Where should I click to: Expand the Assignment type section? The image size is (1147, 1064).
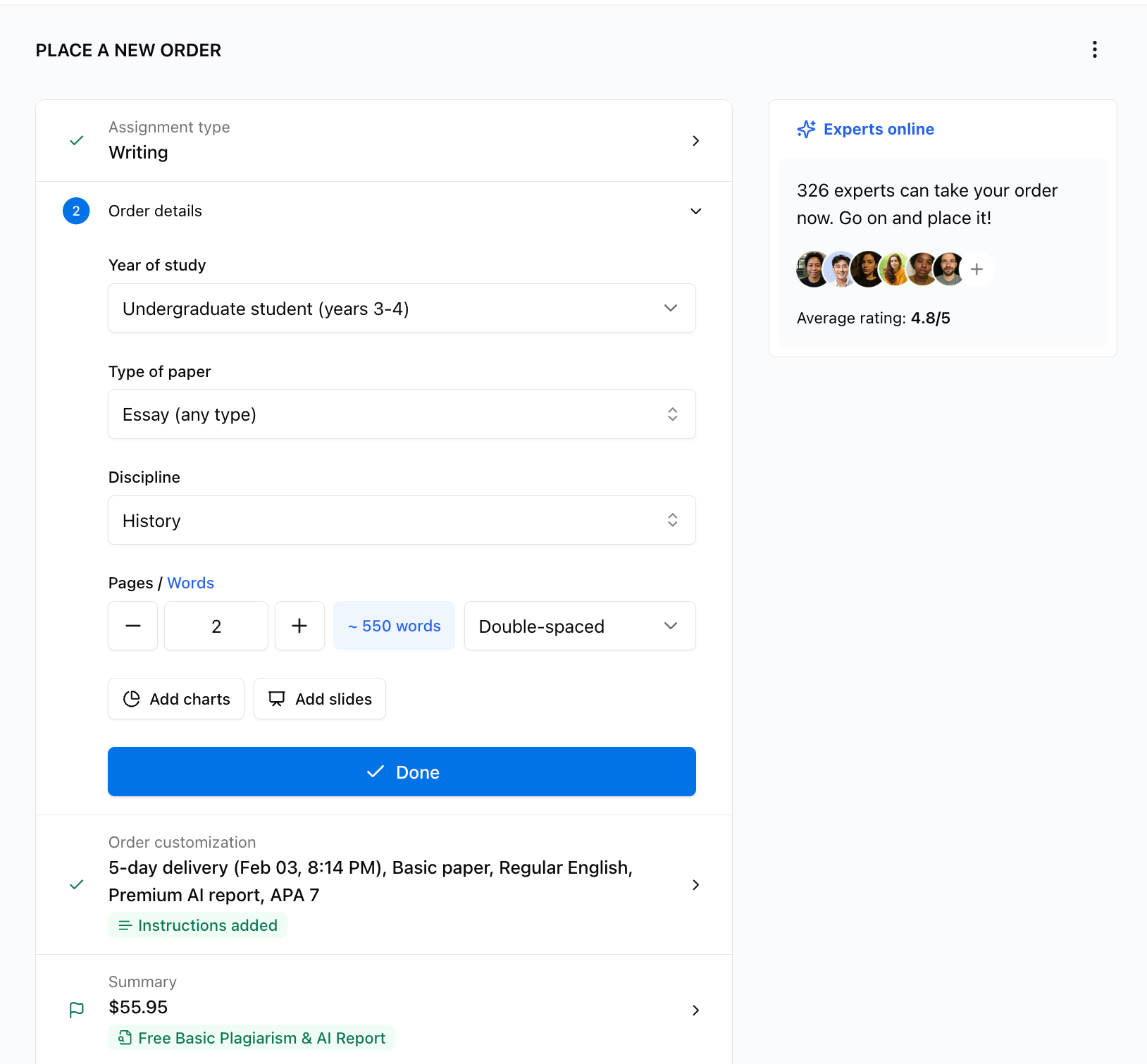[695, 141]
